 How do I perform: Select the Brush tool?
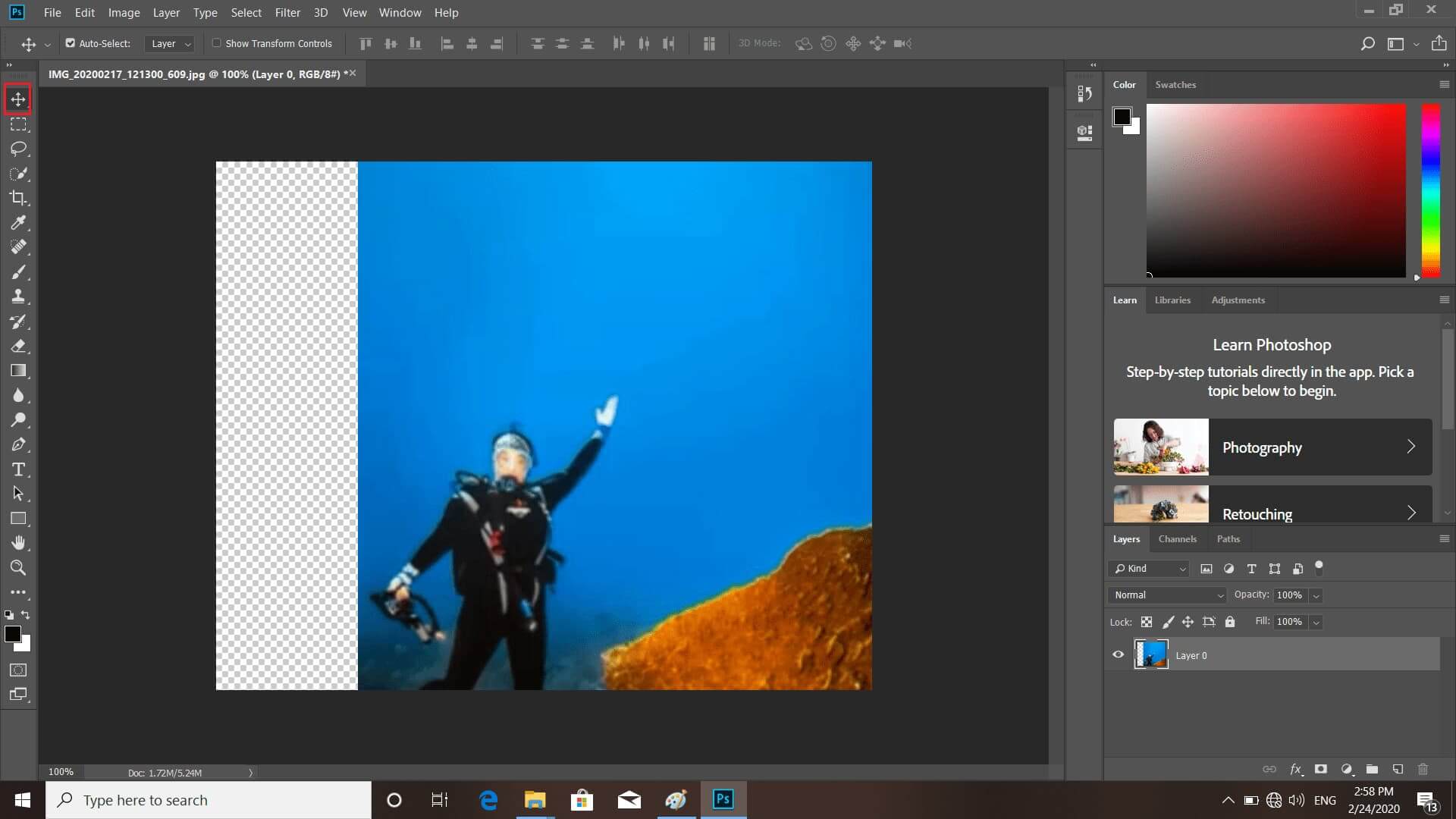[18, 272]
